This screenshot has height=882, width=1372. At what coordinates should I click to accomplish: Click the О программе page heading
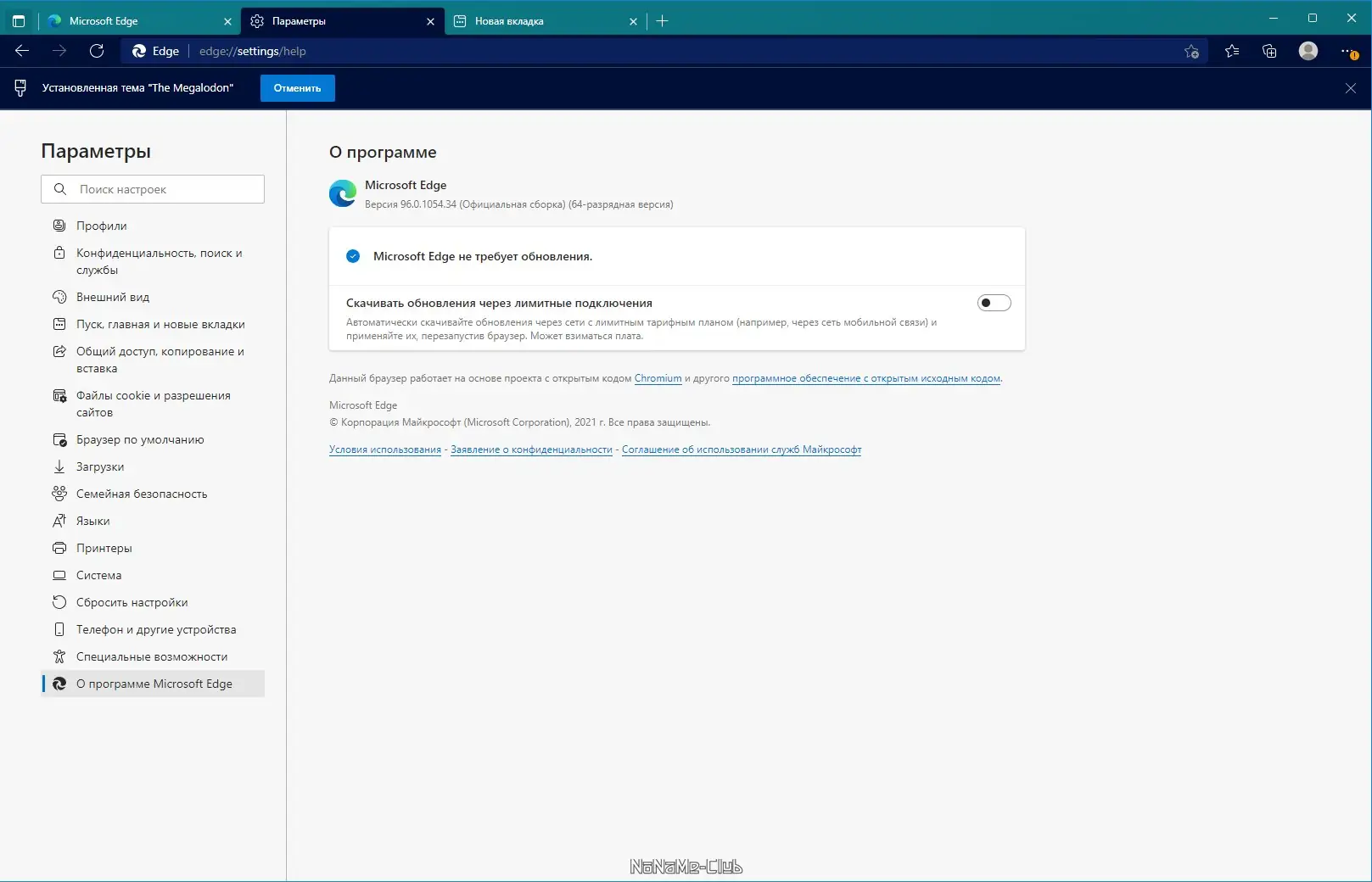383,153
